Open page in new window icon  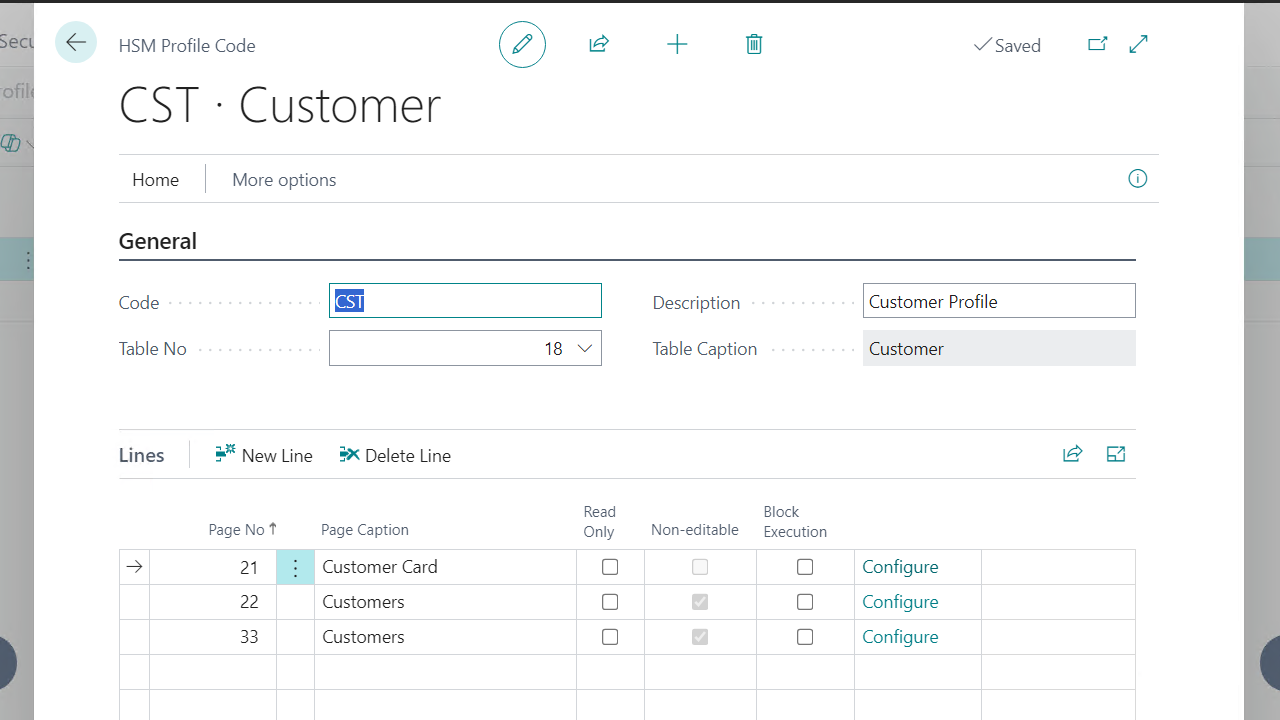point(1097,45)
